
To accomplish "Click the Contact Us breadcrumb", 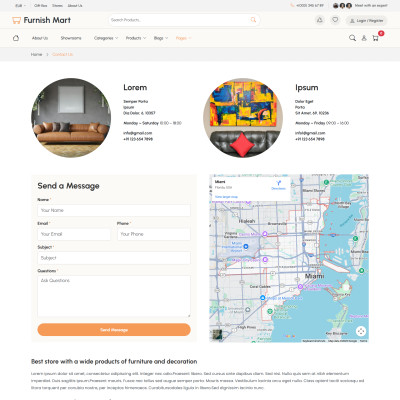I will point(63,54).
